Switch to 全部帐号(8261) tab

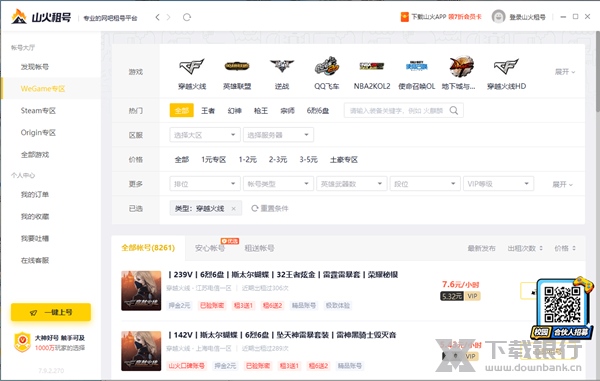pyautogui.click(x=148, y=248)
